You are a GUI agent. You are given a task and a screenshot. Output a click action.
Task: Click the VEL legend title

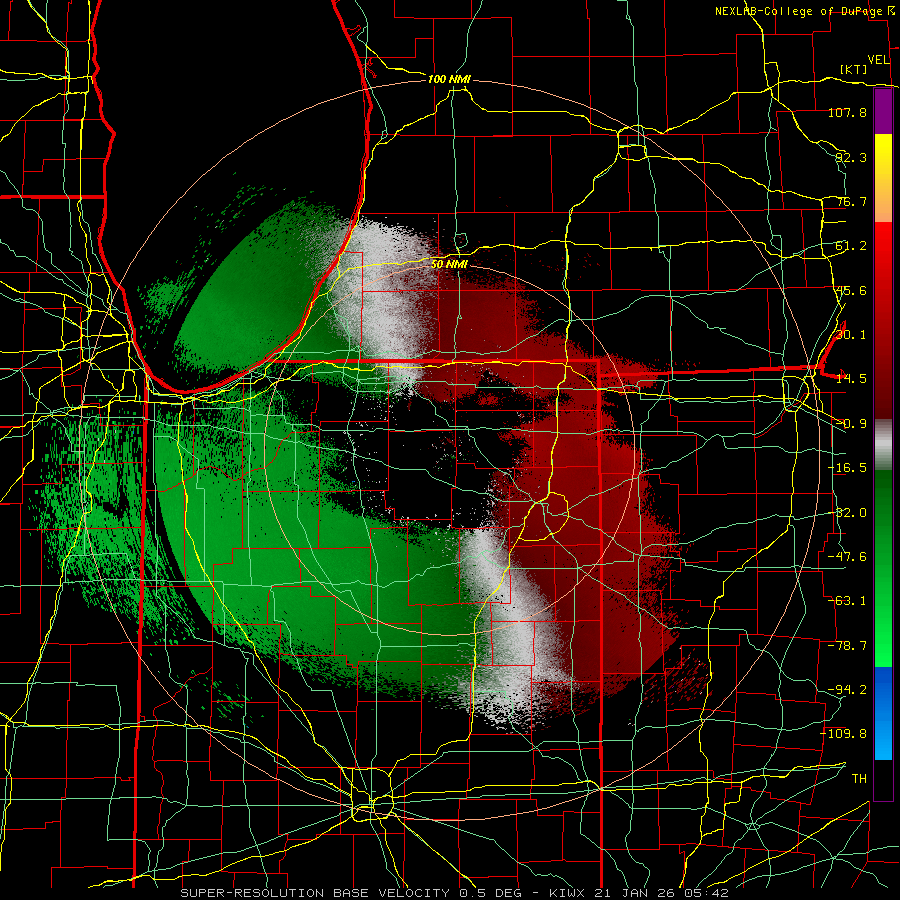coord(879,59)
